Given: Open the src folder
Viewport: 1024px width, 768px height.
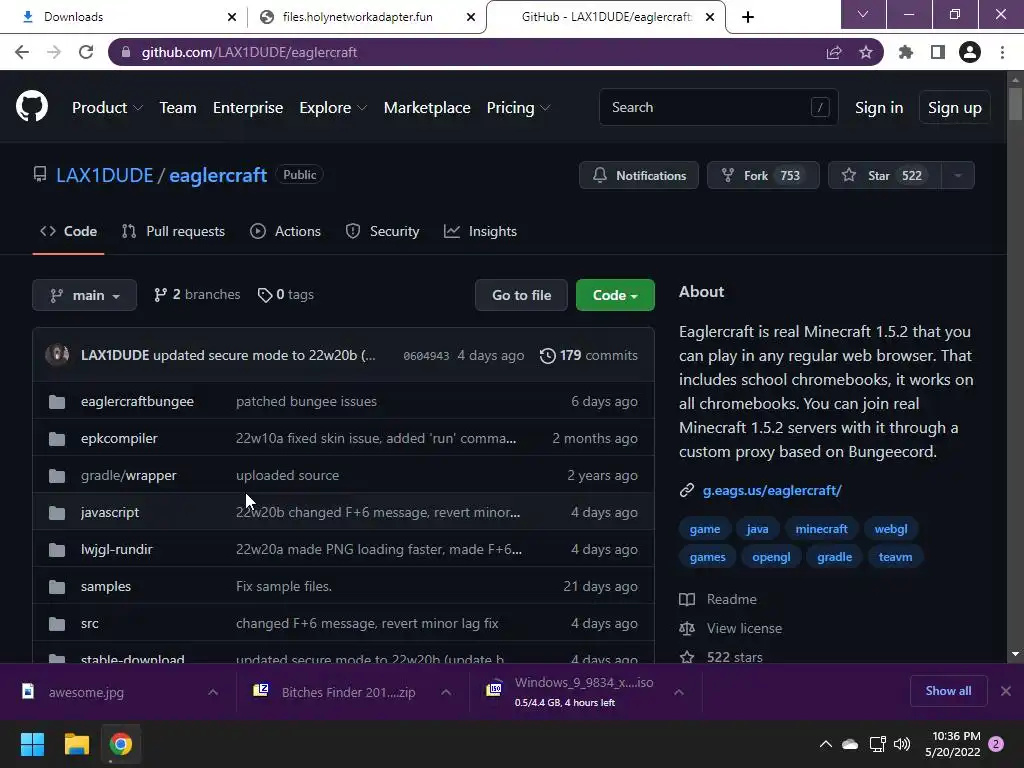Looking at the screenshot, I should coord(89,624).
